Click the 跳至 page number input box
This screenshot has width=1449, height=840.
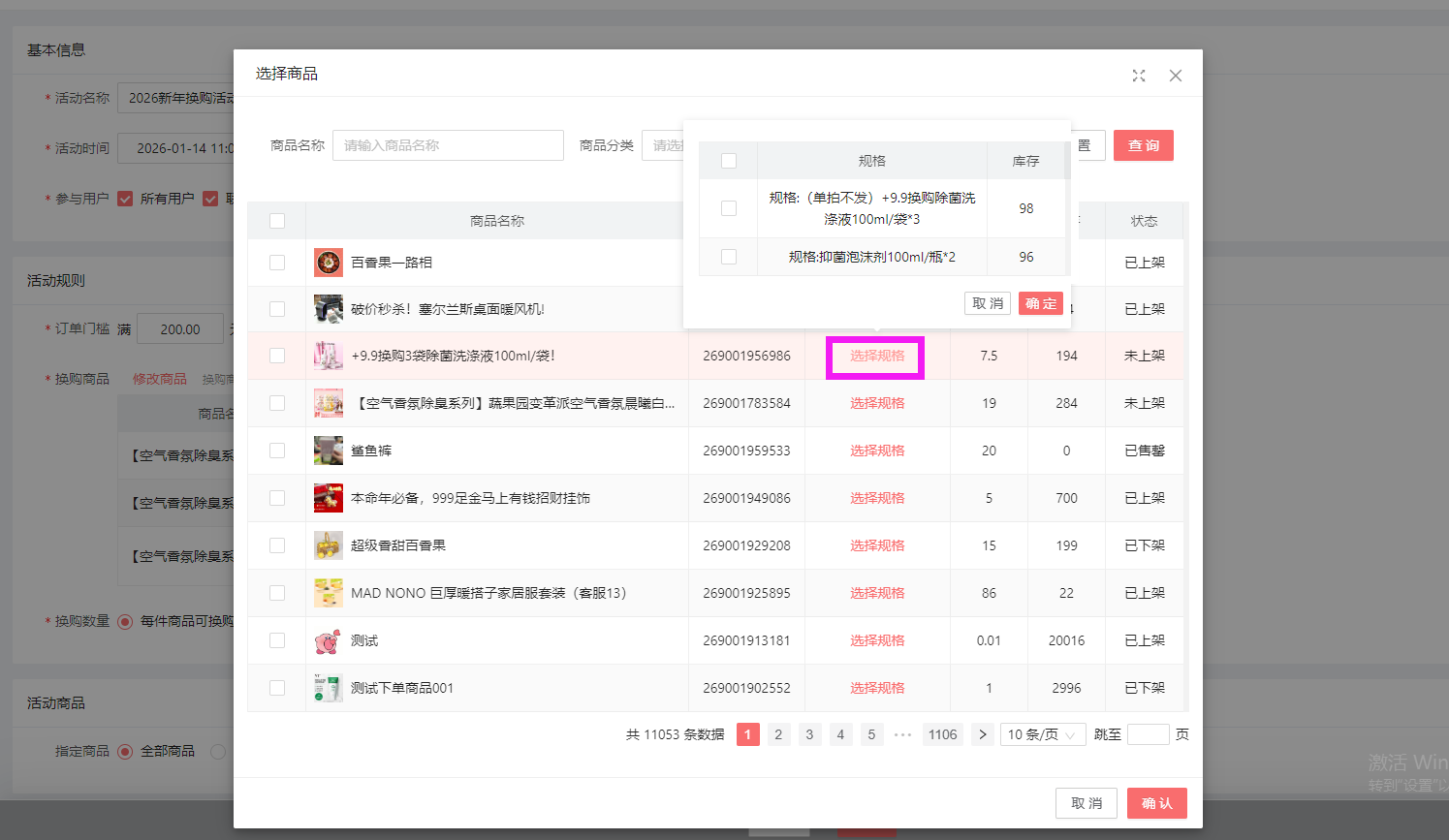(x=1148, y=734)
